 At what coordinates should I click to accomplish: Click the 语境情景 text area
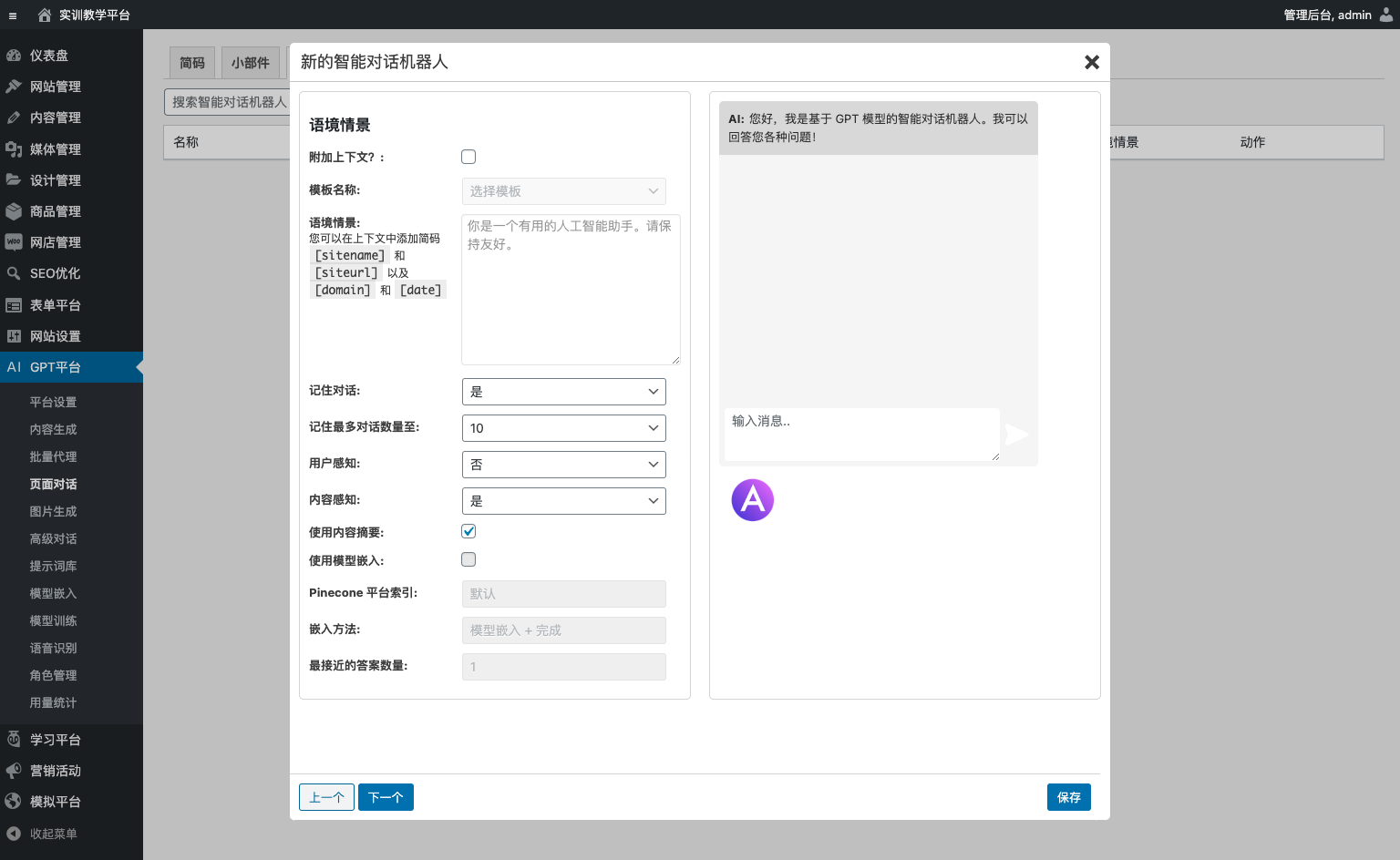coord(571,290)
